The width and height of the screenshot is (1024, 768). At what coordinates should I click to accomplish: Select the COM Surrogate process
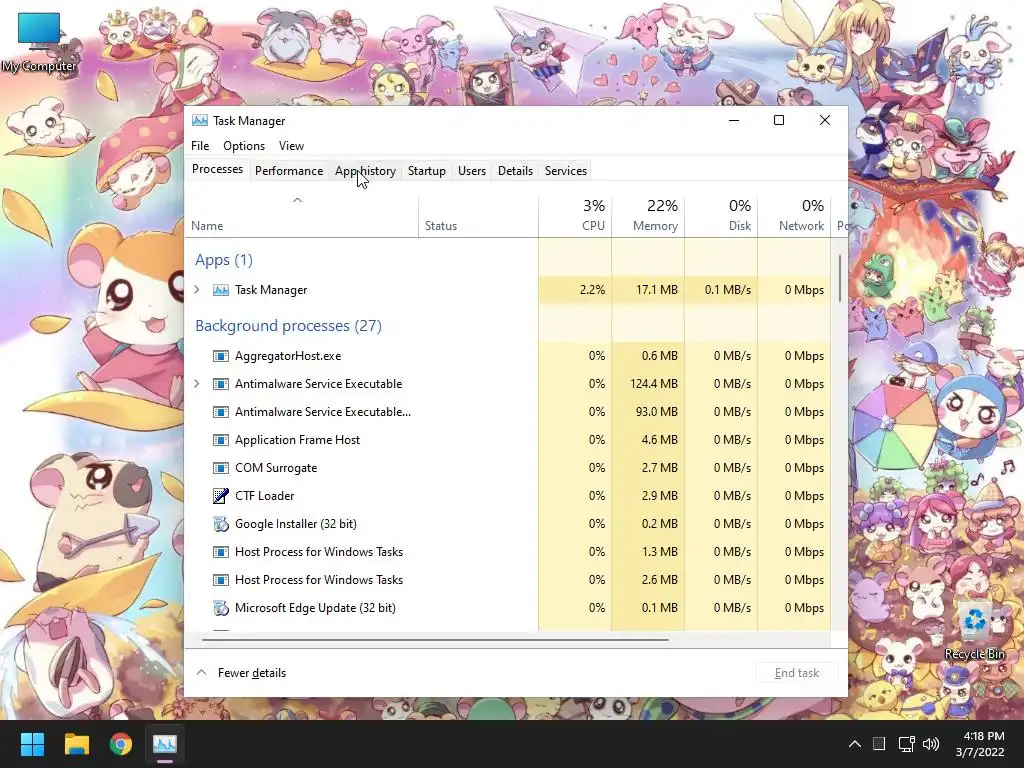point(508,468)
